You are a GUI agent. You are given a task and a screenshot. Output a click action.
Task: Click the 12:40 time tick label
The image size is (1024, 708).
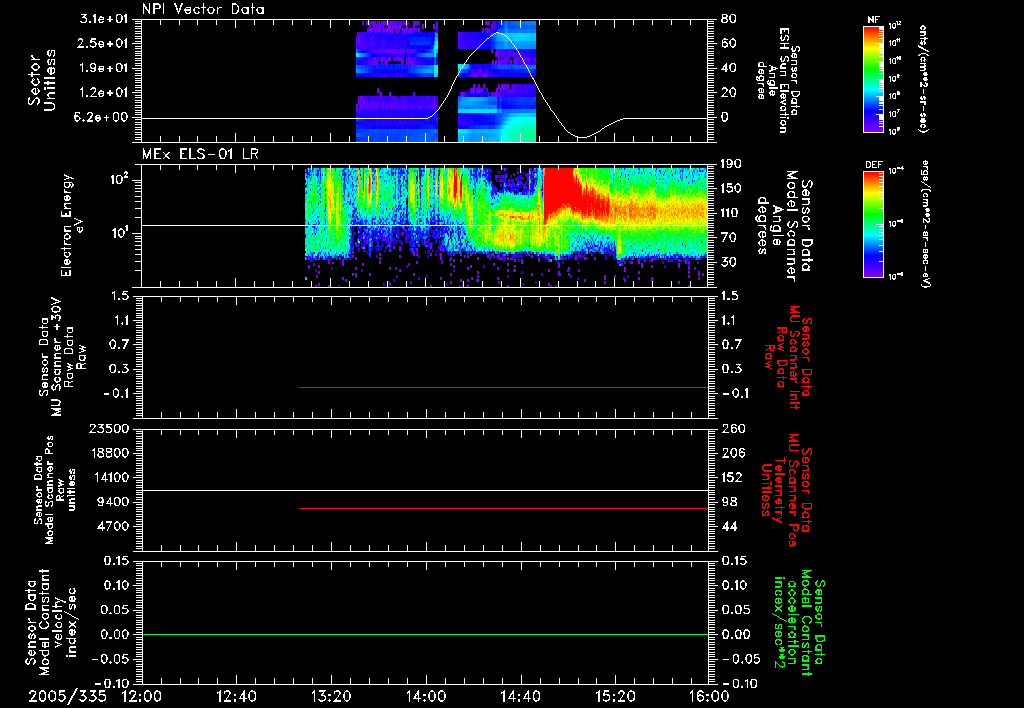click(236, 696)
